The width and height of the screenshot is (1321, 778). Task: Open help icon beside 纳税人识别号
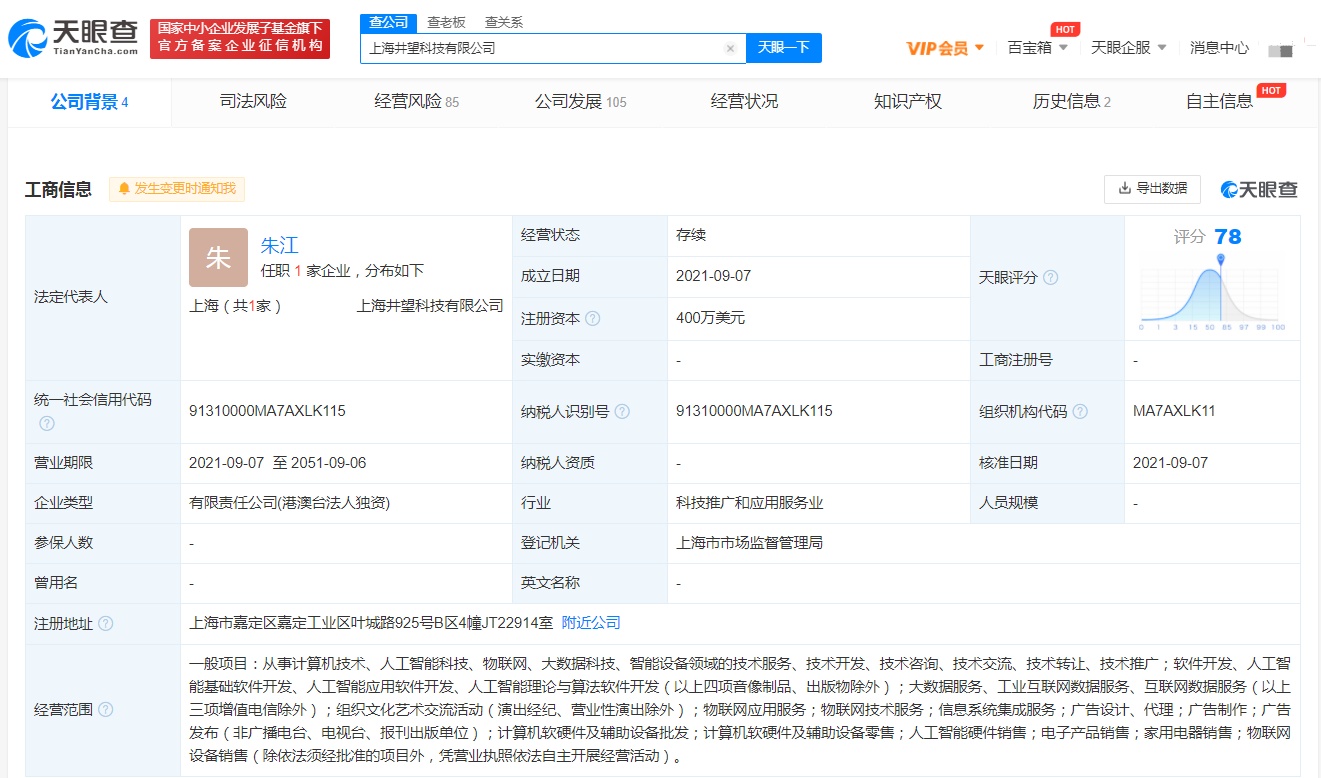click(622, 411)
